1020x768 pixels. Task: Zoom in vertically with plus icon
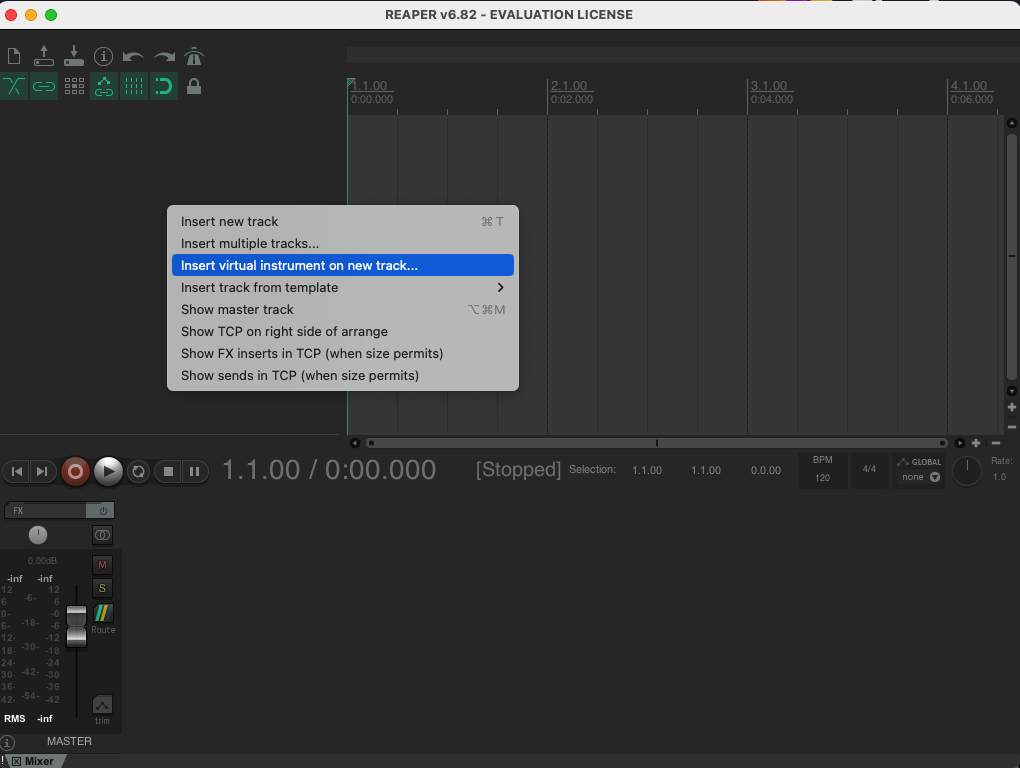[x=1012, y=407]
